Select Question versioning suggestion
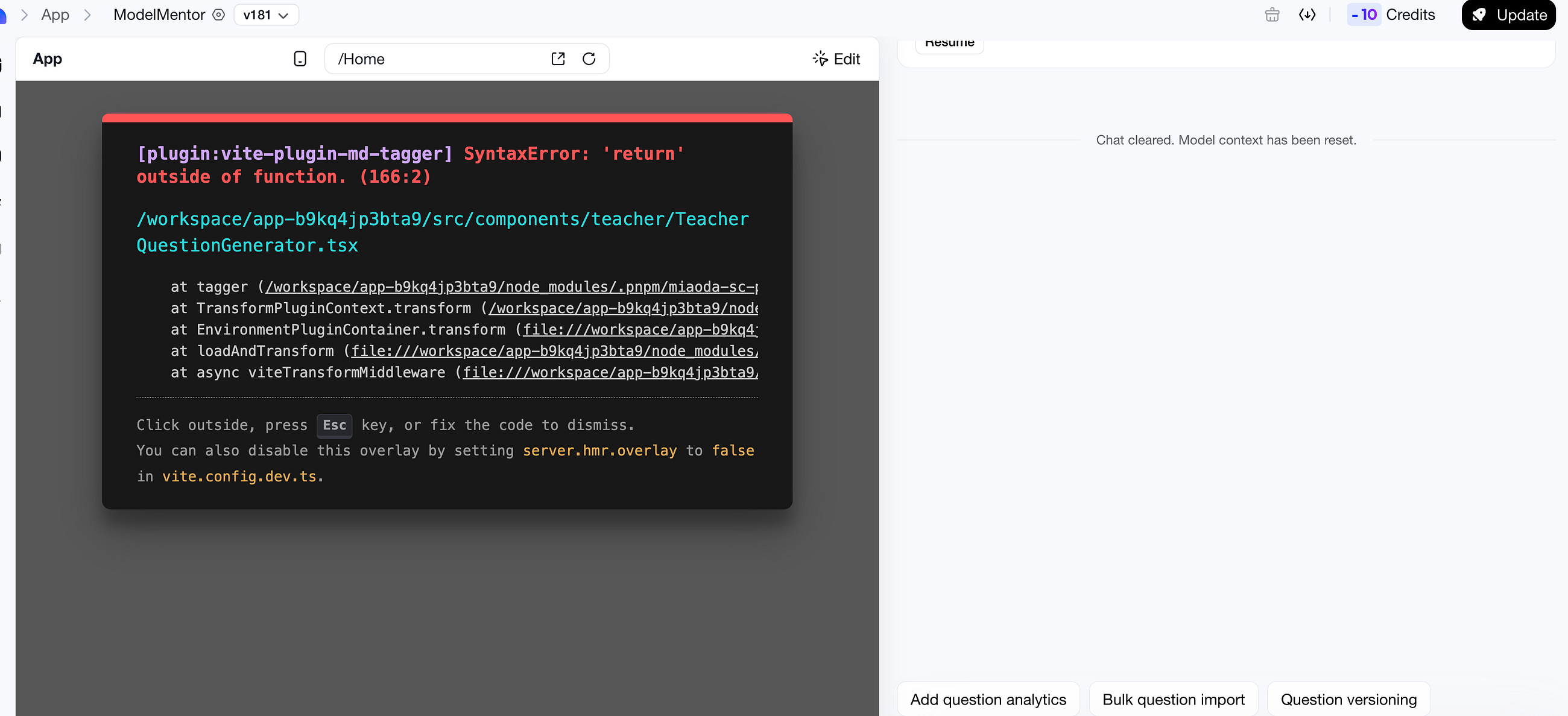The height and width of the screenshot is (716, 1568). (x=1348, y=699)
